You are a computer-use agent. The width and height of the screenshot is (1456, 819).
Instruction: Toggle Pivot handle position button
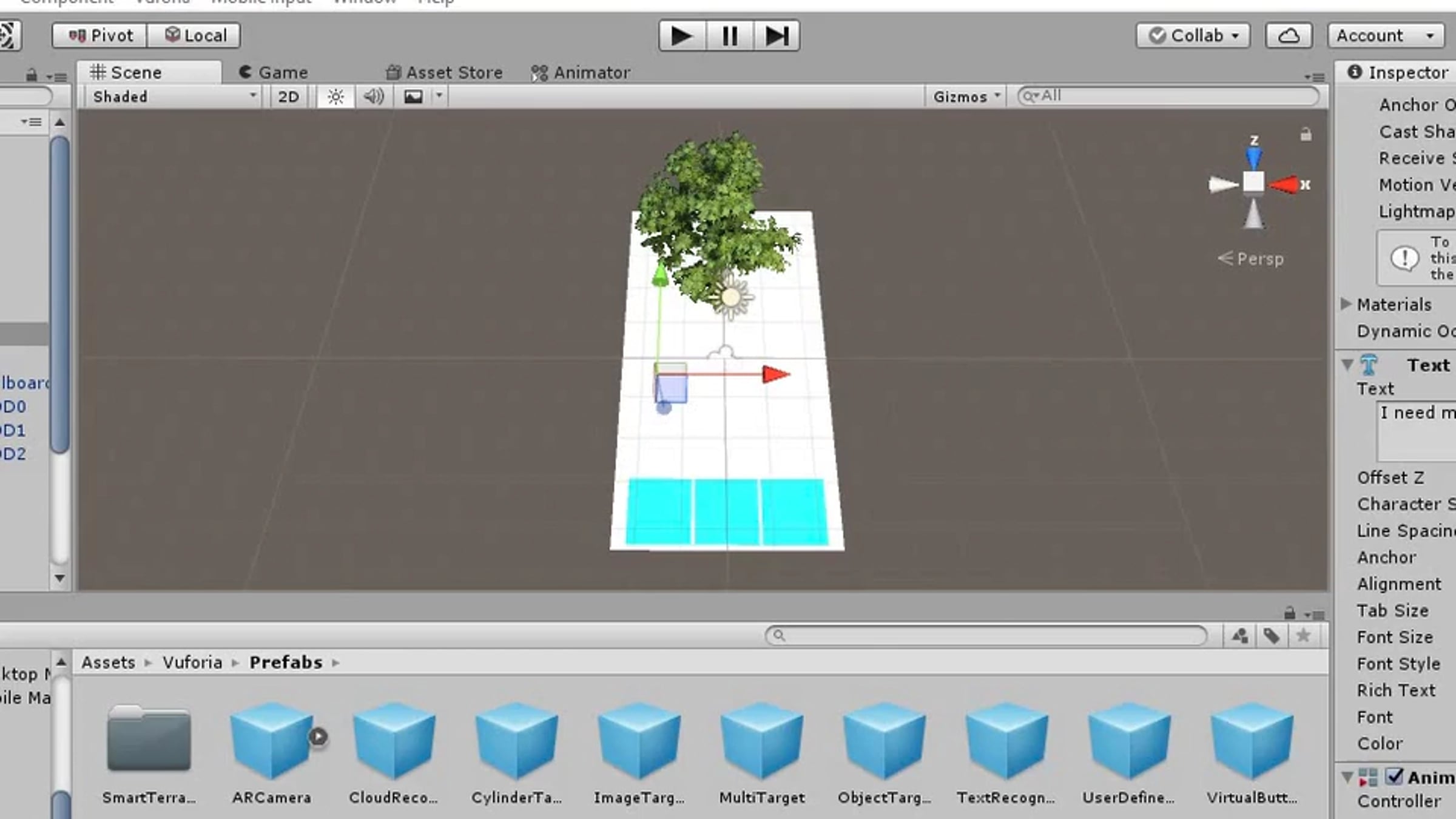(100, 36)
